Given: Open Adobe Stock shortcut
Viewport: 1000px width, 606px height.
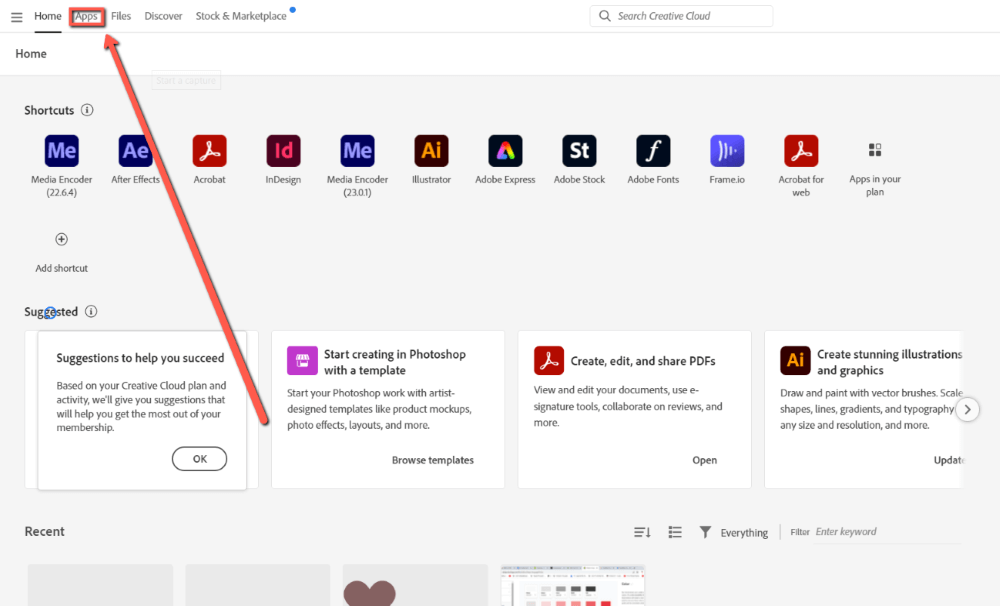Looking at the screenshot, I should (580, 151).
